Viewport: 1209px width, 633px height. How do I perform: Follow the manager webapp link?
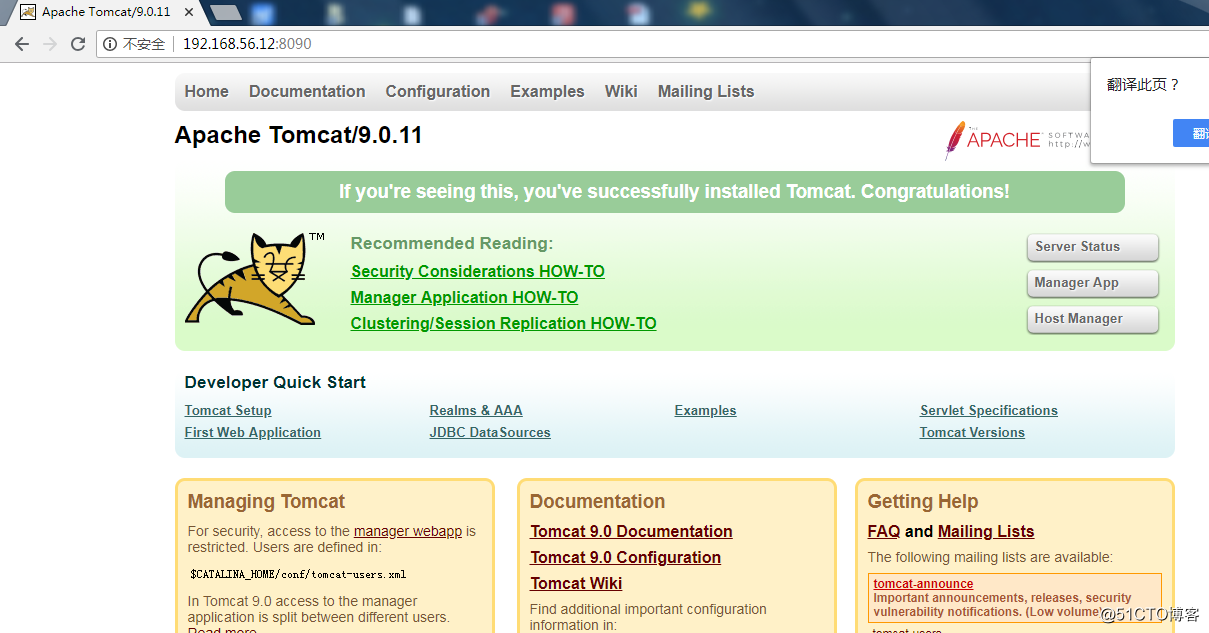tap(408, 532)
